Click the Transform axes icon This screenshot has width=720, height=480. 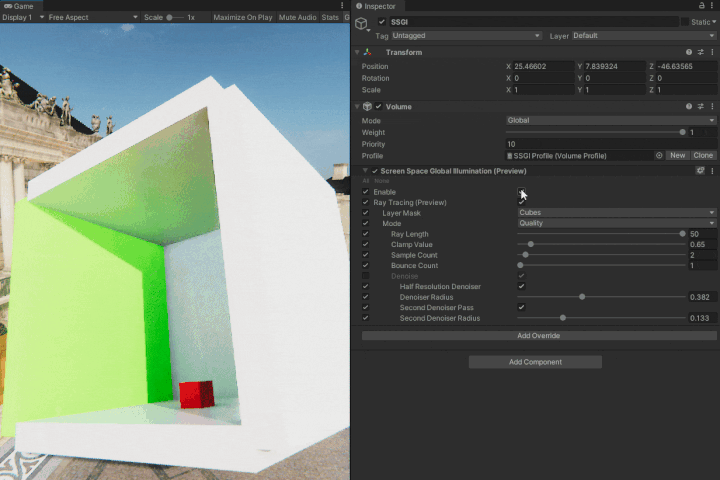pos(368,52)
